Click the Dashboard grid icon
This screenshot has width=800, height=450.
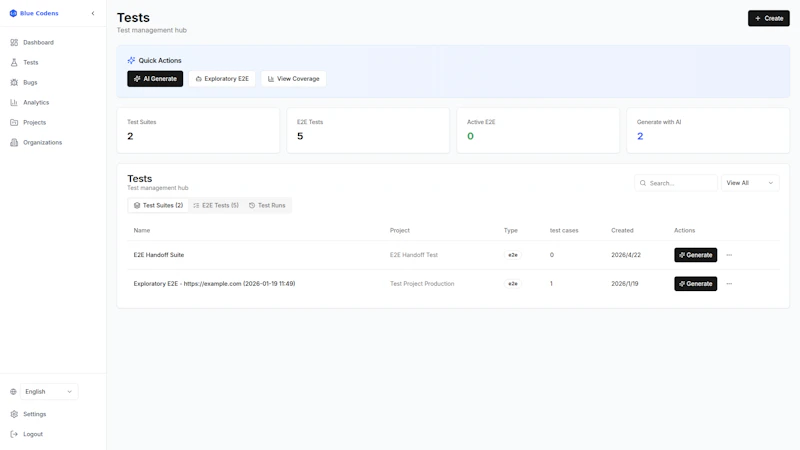pyautogui.click(x=14, y=42)
